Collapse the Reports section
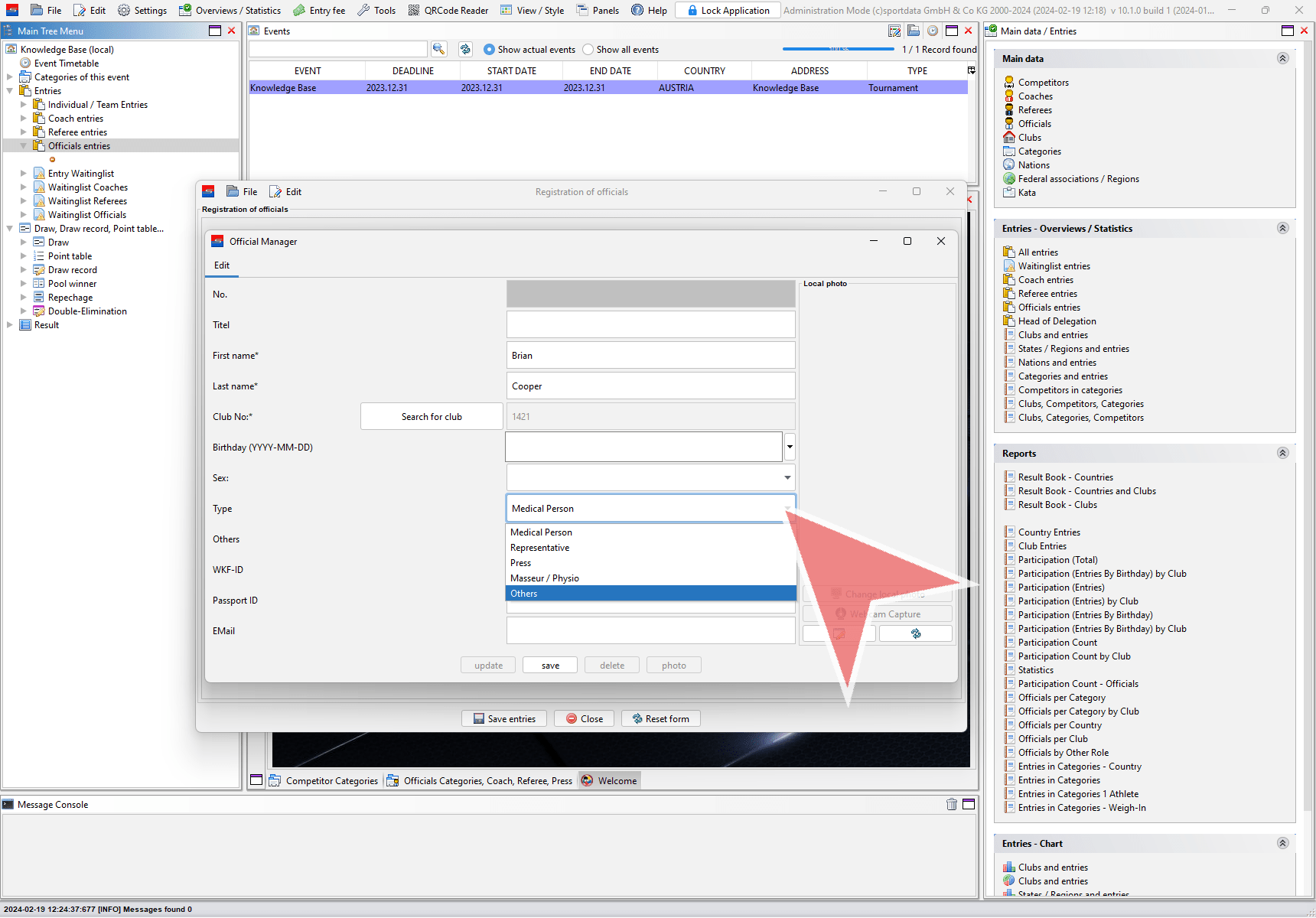The image size is (1316, 918). 1283,453
